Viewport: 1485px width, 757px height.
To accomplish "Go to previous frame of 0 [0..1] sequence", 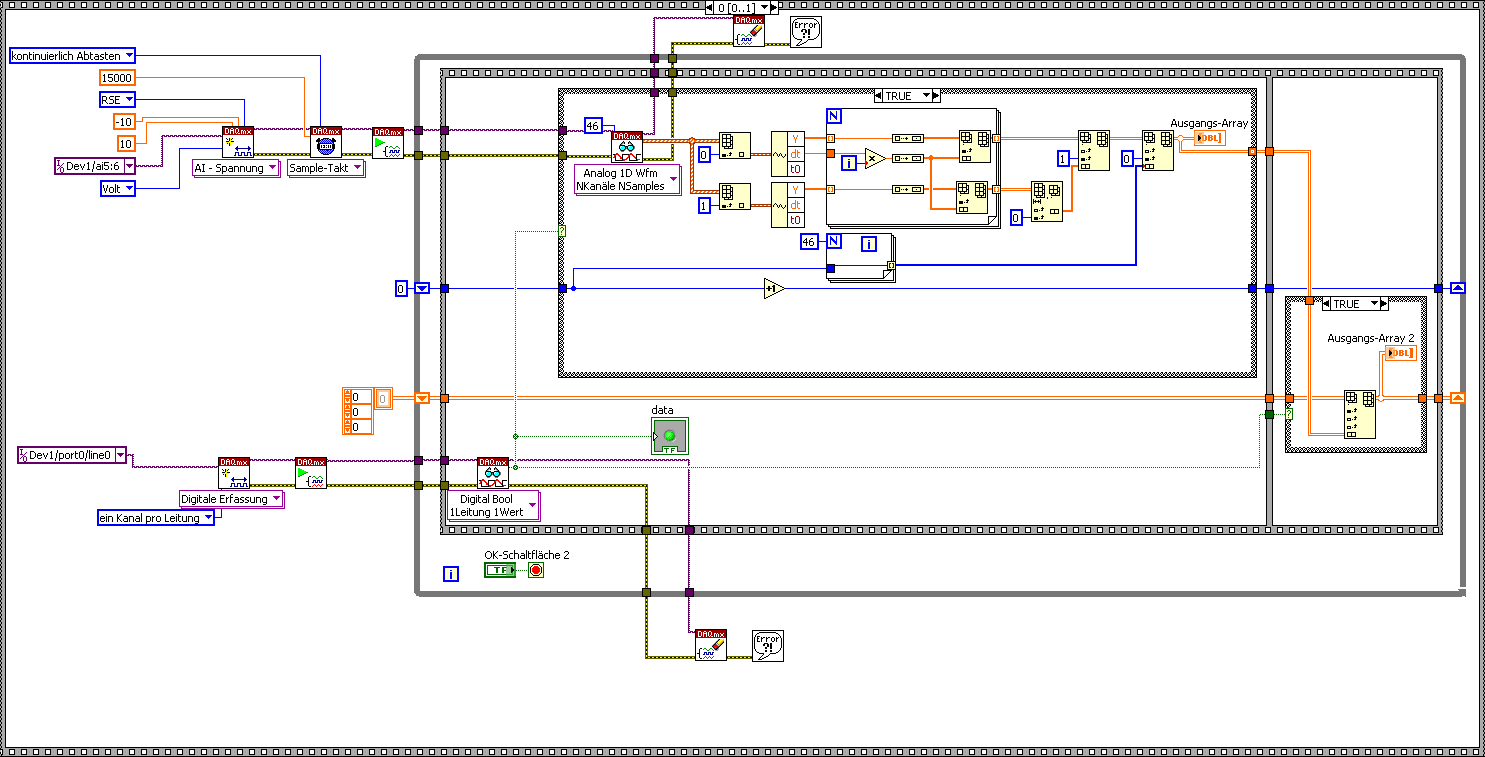I will (x=710, y=7).
